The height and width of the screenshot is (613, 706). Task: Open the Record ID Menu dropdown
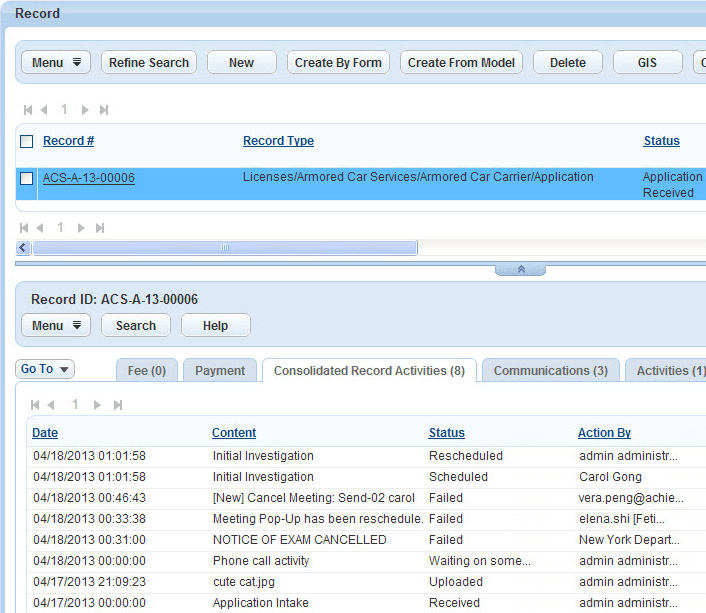[x=56, y=325]
